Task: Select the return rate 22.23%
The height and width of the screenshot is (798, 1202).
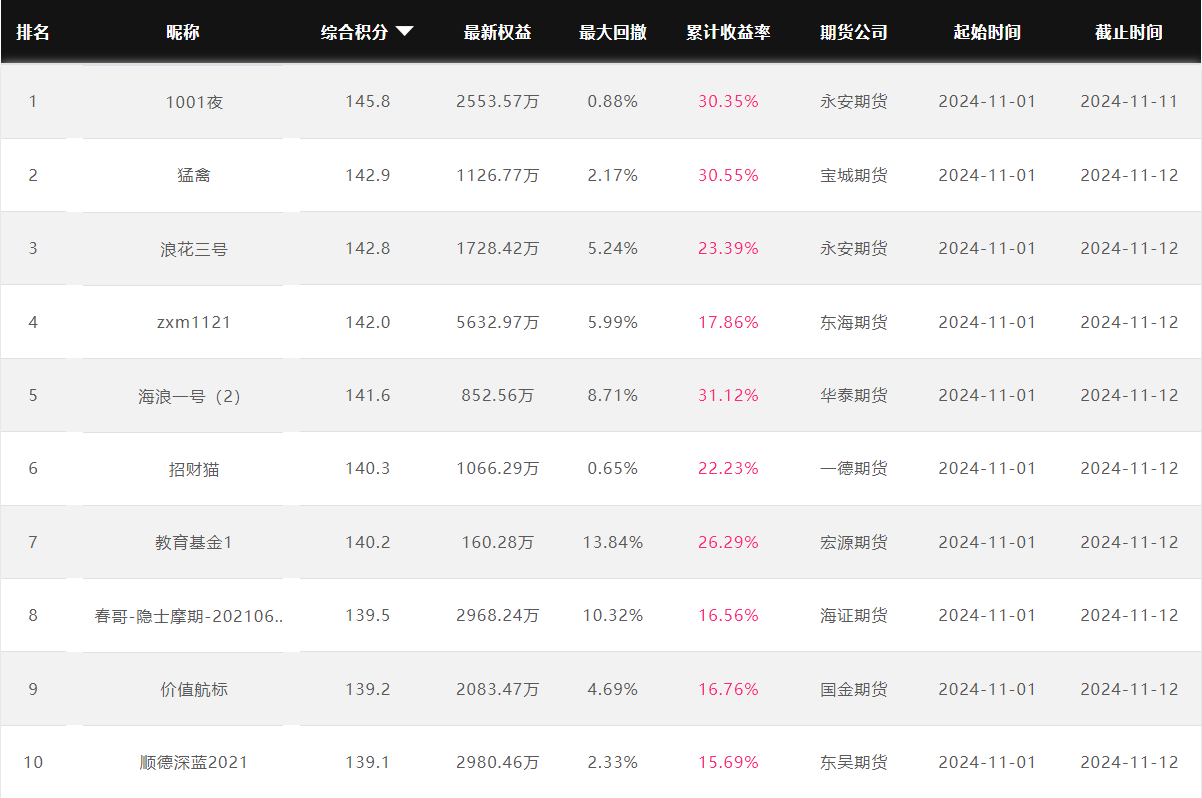Action: [x=728, y=468]
